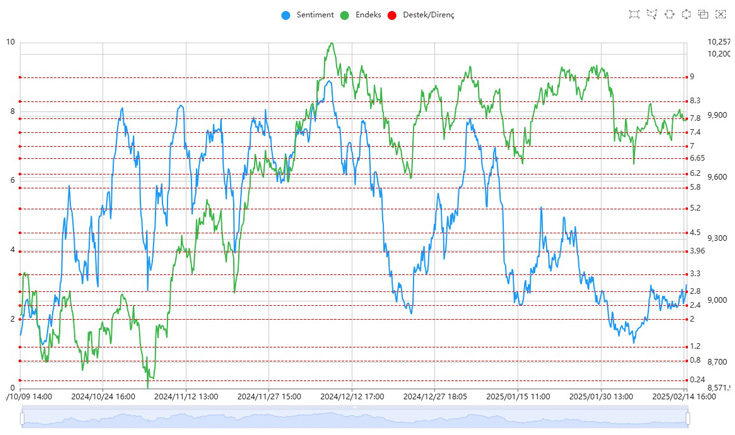Viewport: 735px width, 435px height.
Task: Toggle the keep-selections multi-brush icon
Action: [703, 14]
